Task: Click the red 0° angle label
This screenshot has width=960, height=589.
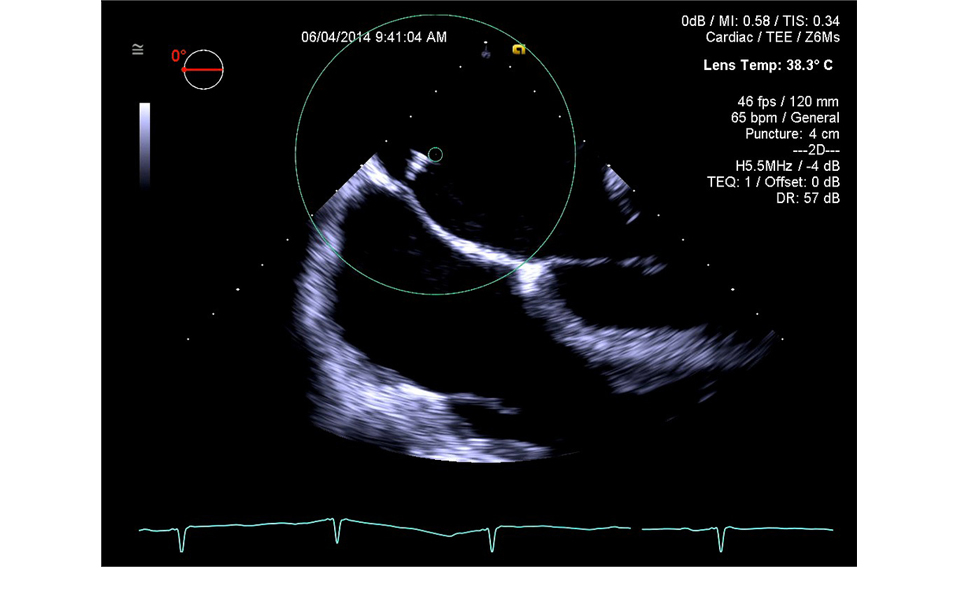Action: (x=178, y=56)
